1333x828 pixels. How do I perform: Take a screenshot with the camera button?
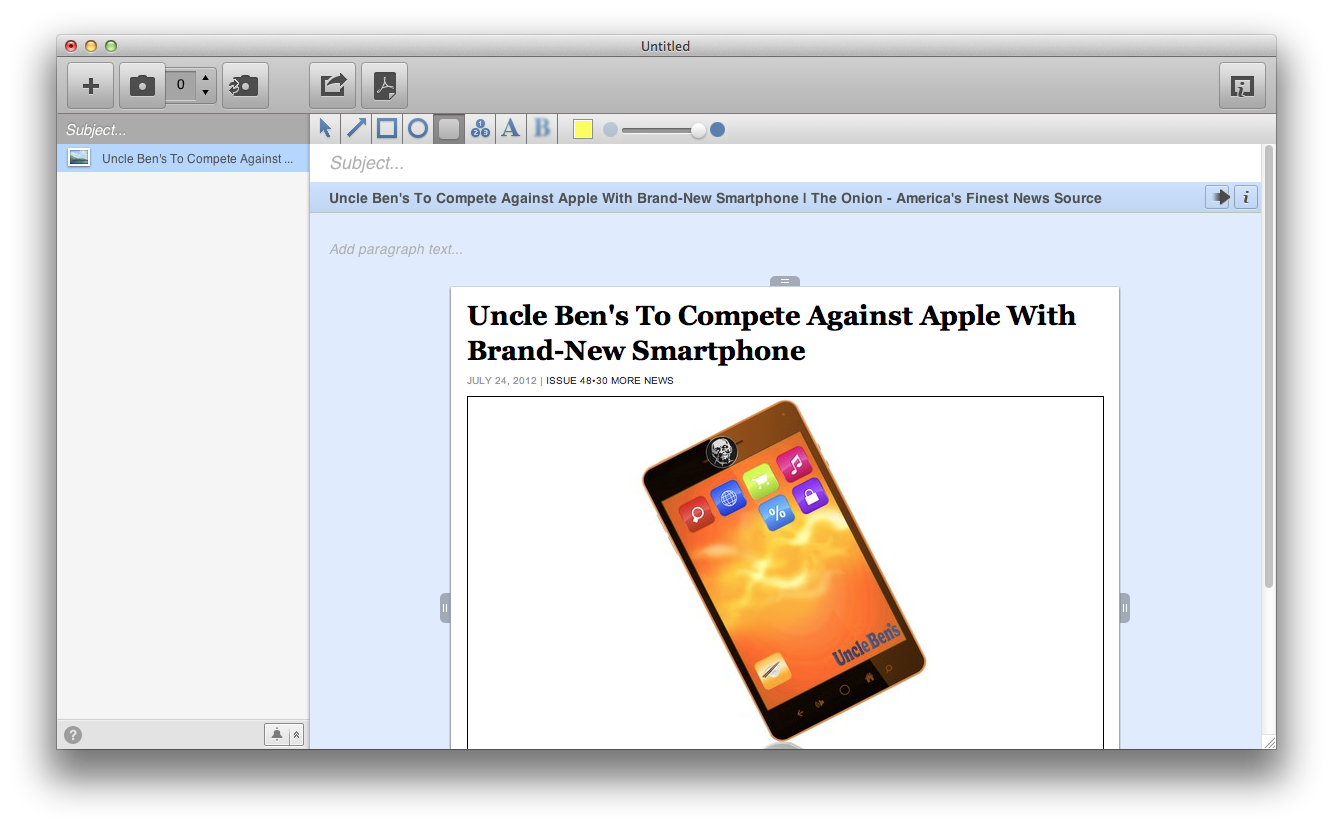(142, 86)
